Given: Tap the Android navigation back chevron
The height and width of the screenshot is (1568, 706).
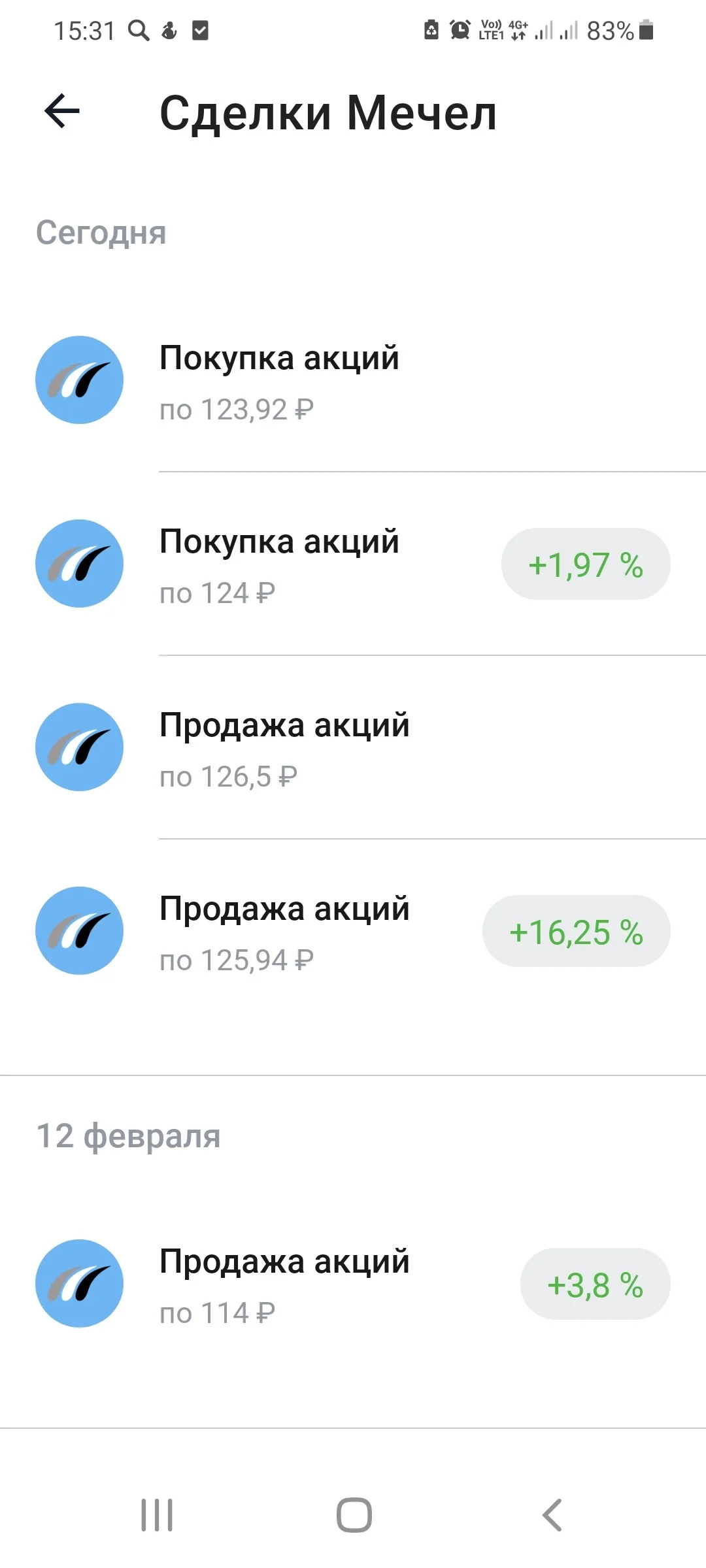Looking at the screenshot, I should click(552, 1514).
